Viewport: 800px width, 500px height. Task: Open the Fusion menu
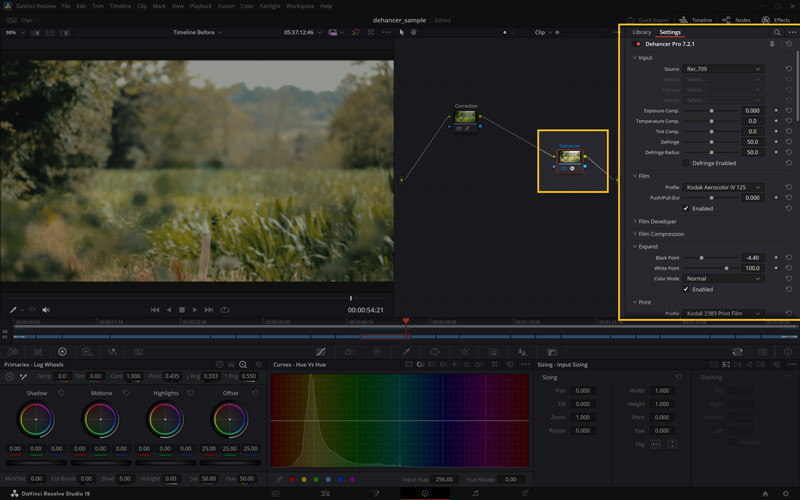coord(226,6)
